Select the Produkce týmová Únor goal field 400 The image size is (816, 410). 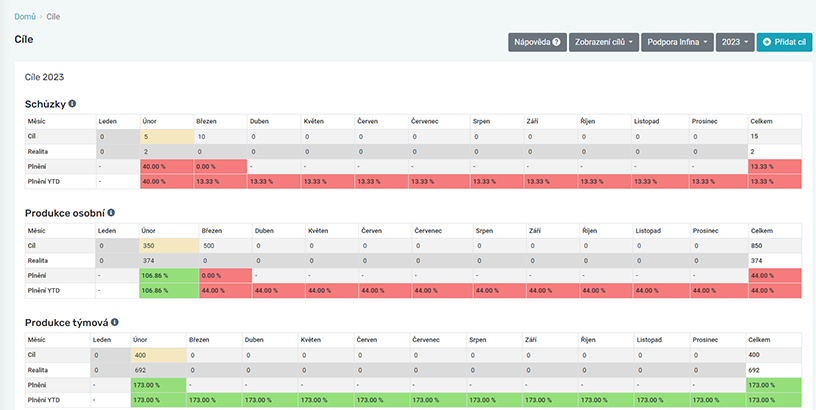[x=158, y=355]
